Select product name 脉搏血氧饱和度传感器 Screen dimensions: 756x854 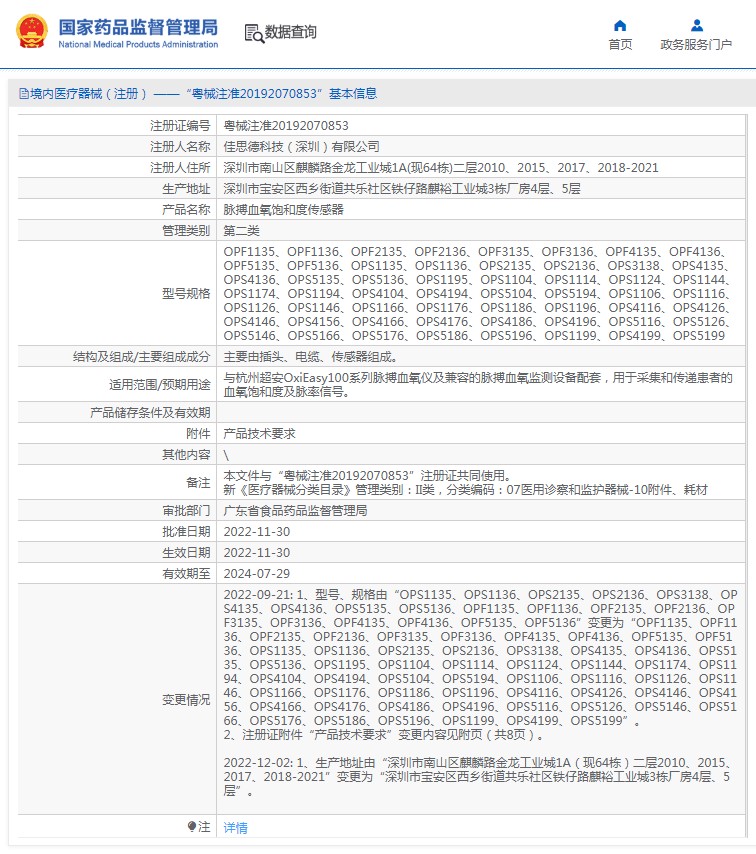pyautogui.click(x=283, y=210)
